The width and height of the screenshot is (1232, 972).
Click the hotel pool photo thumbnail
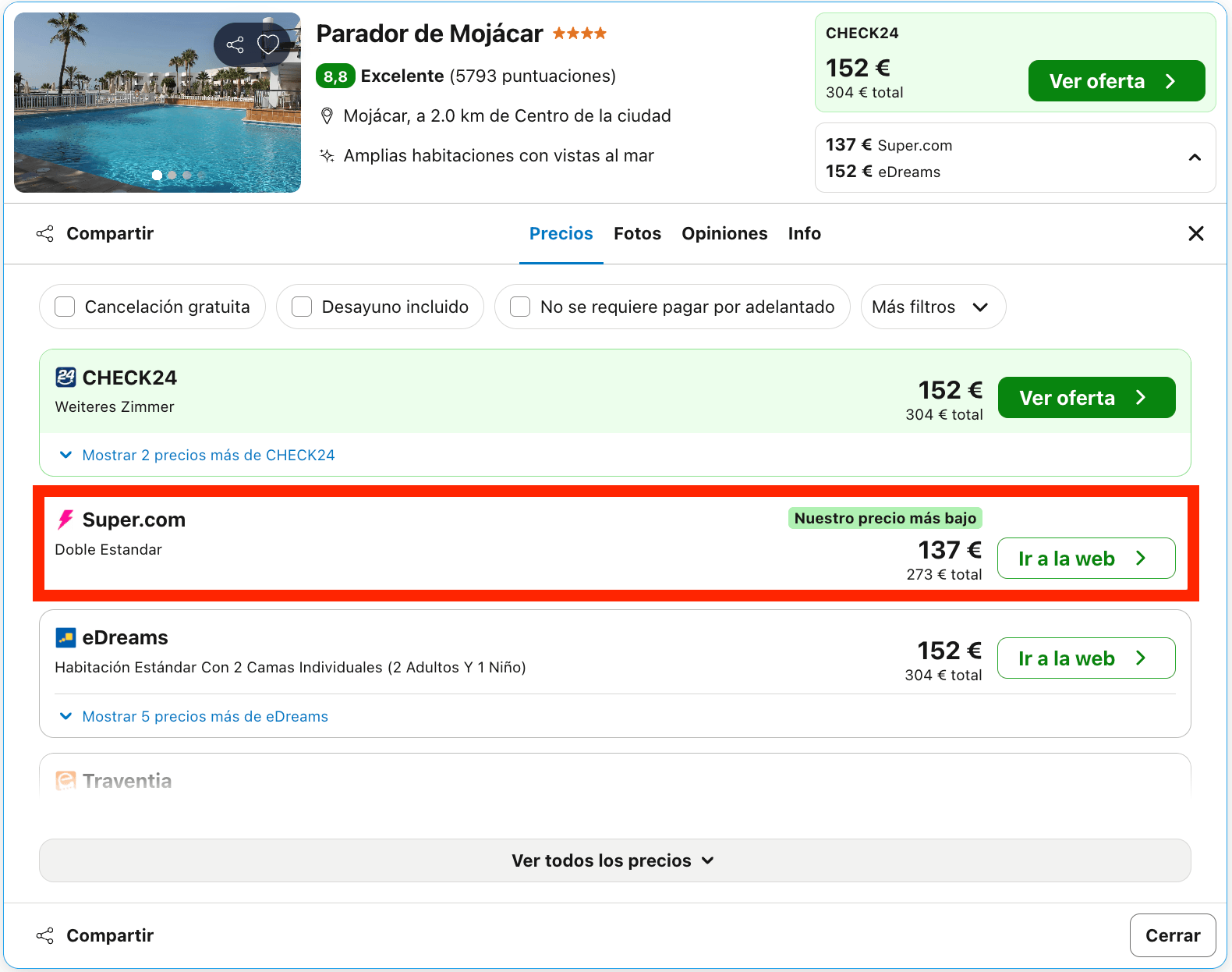pyautogui.click(x=158, y=102)
